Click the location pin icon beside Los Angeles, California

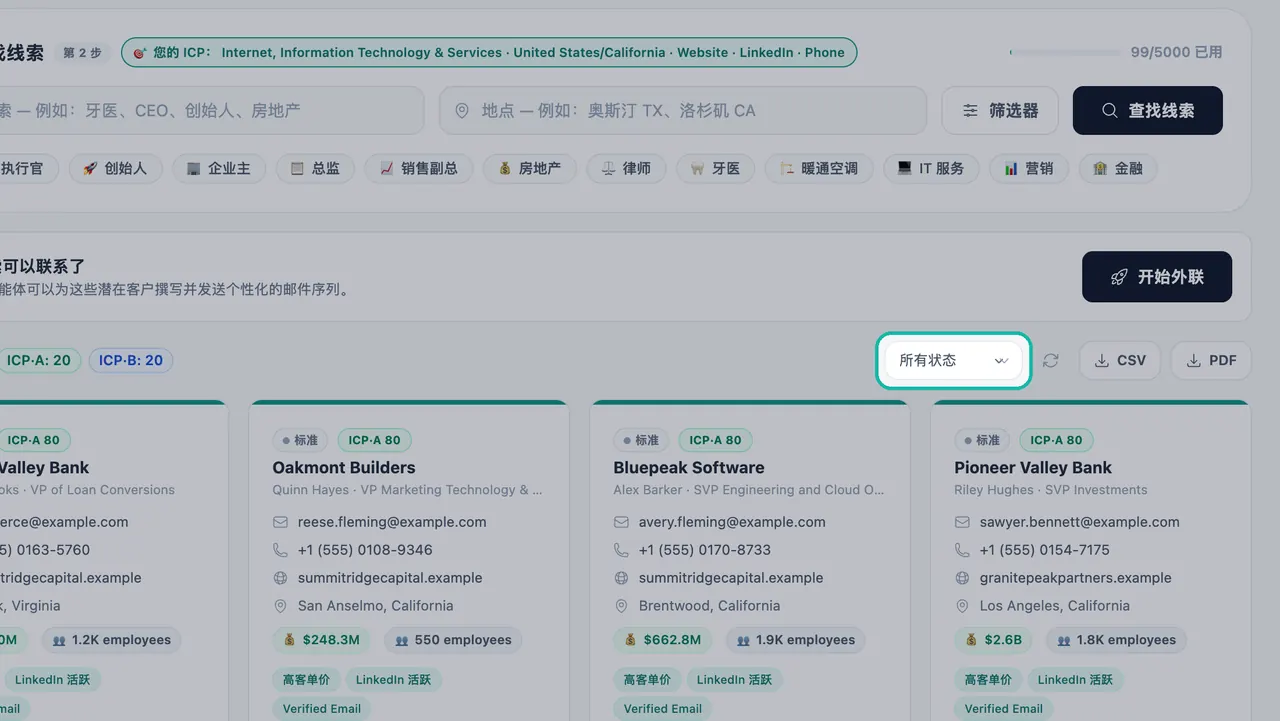pyautogui.click(x=962, y=606)
